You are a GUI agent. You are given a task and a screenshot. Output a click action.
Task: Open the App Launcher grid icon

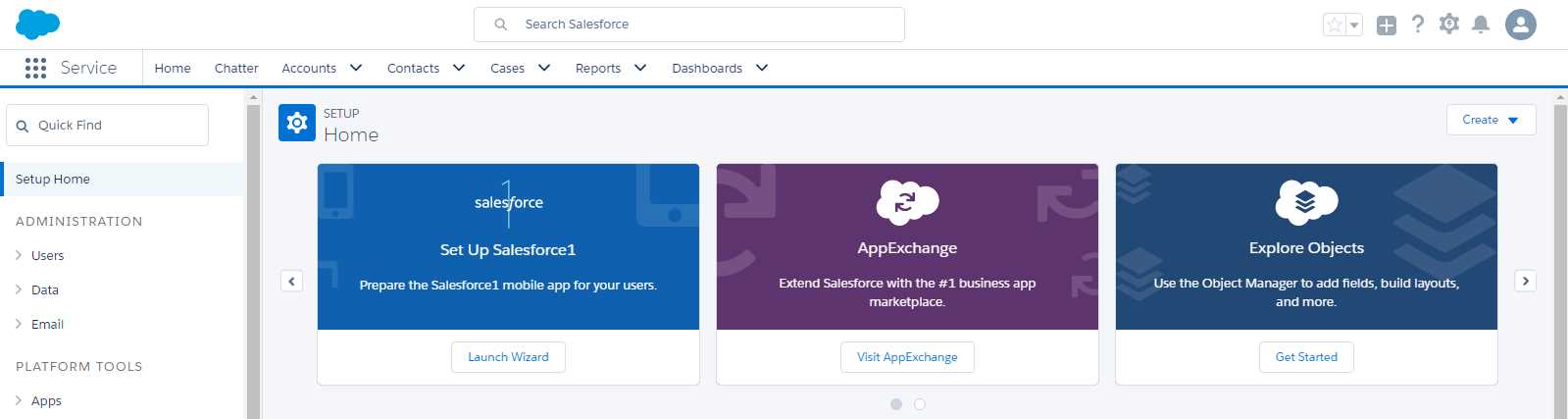coord(35,68)
